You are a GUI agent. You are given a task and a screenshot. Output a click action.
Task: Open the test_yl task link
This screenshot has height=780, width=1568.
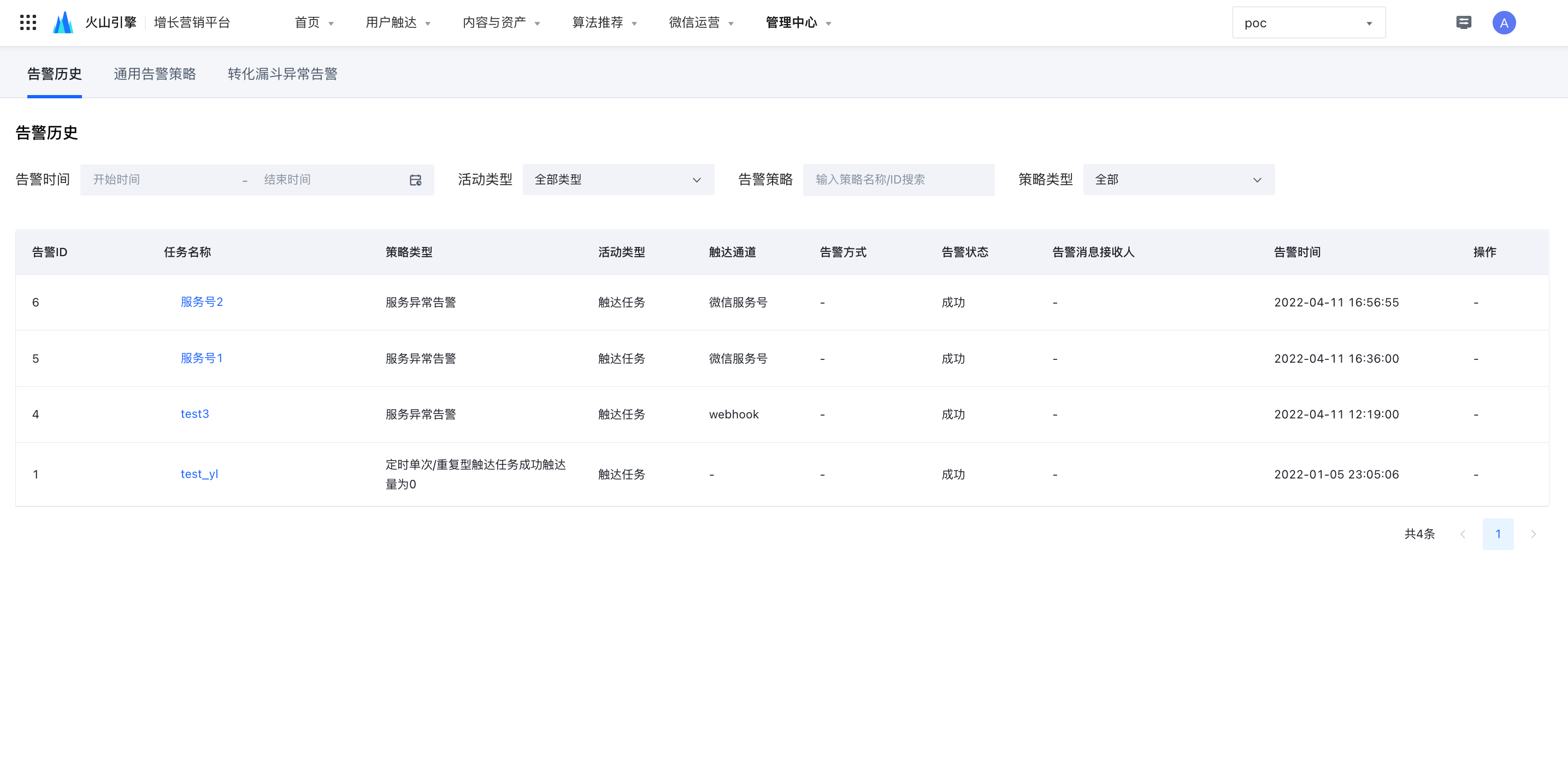point(199,474)
